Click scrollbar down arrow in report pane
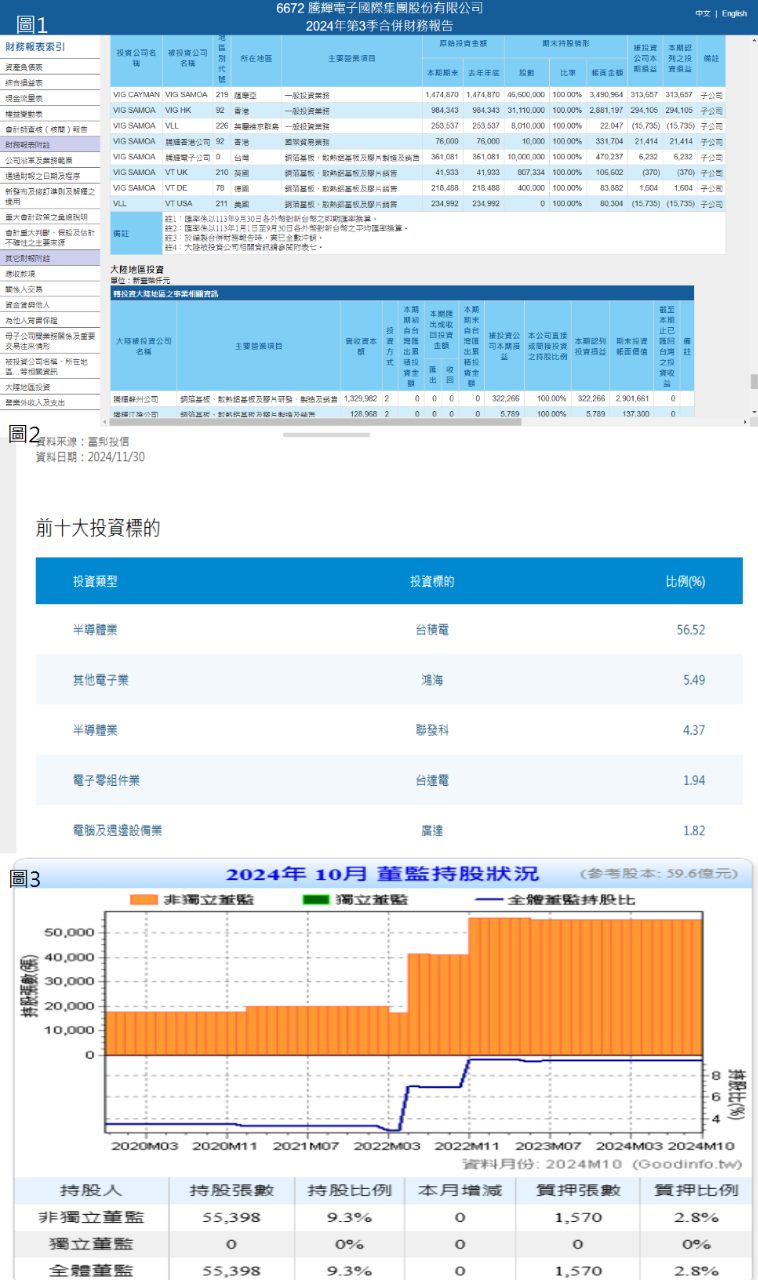This screenshot has width=758, height=1280. point(754,412)
